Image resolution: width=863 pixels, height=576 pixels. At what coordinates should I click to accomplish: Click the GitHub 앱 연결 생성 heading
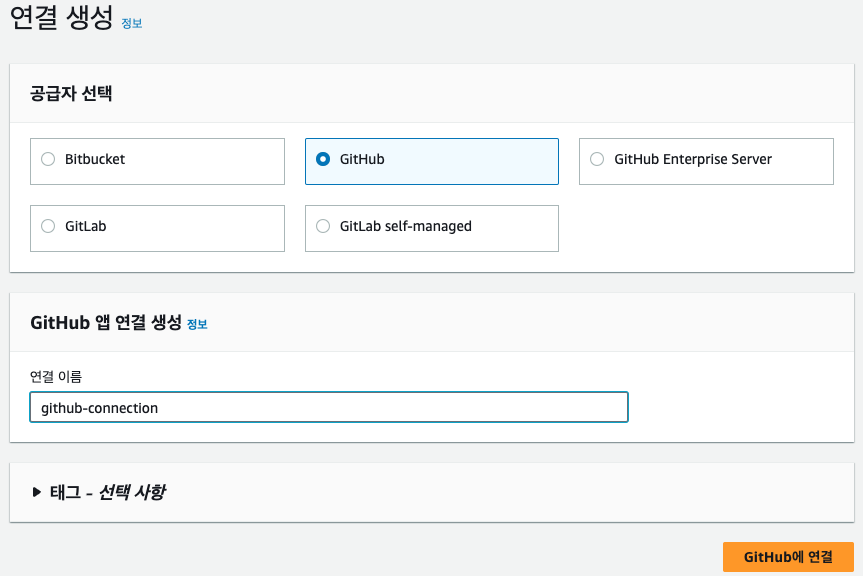(106, 322)
